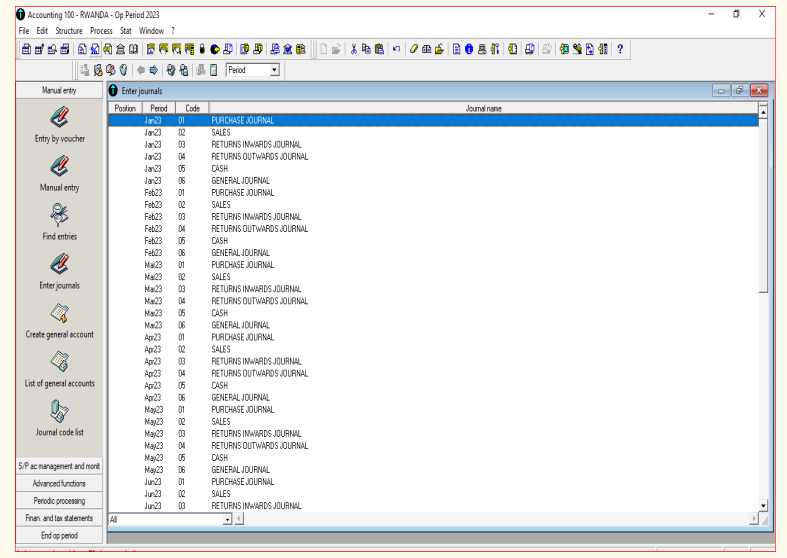Expand the Advanced functions section
The image size is (787, 558).
point(59,484)
